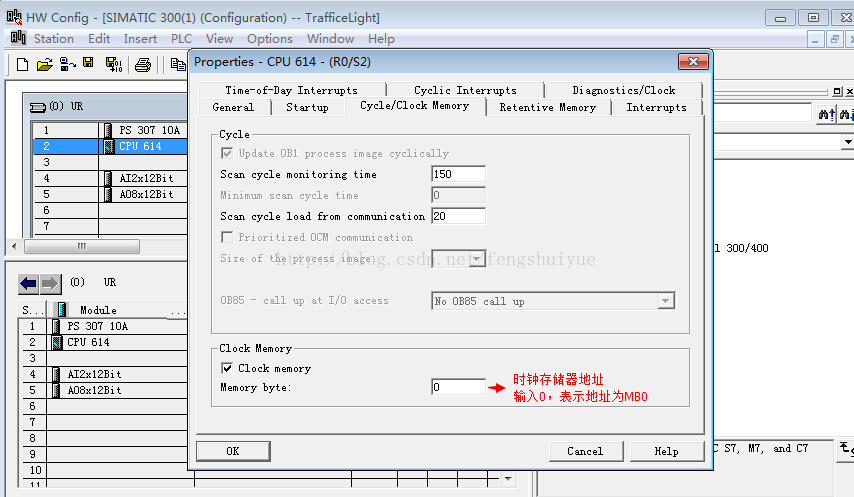Screen dimensions: 854x497
Task: Click the Scan cycle load from communication field
Action: pyautogui.click(x=458, y=216)
